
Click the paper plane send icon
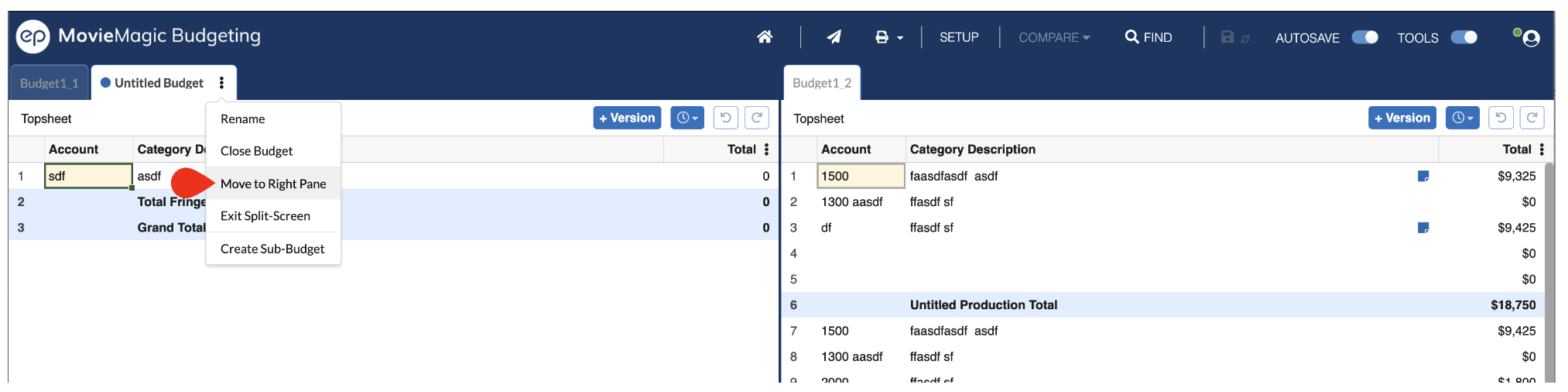[834, 36]
